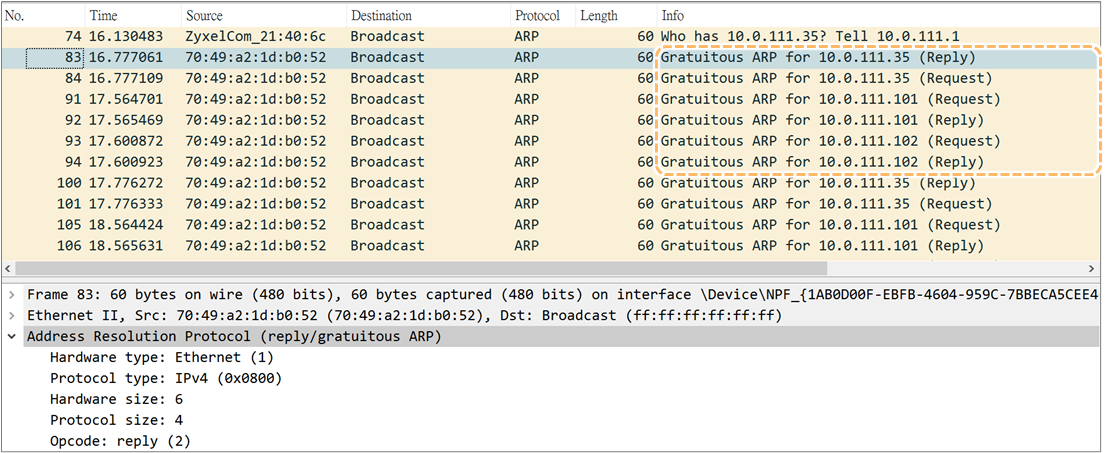This screenshot has height=453, width=1107.
Task: Sort by the Source column header
Action: 264,16
